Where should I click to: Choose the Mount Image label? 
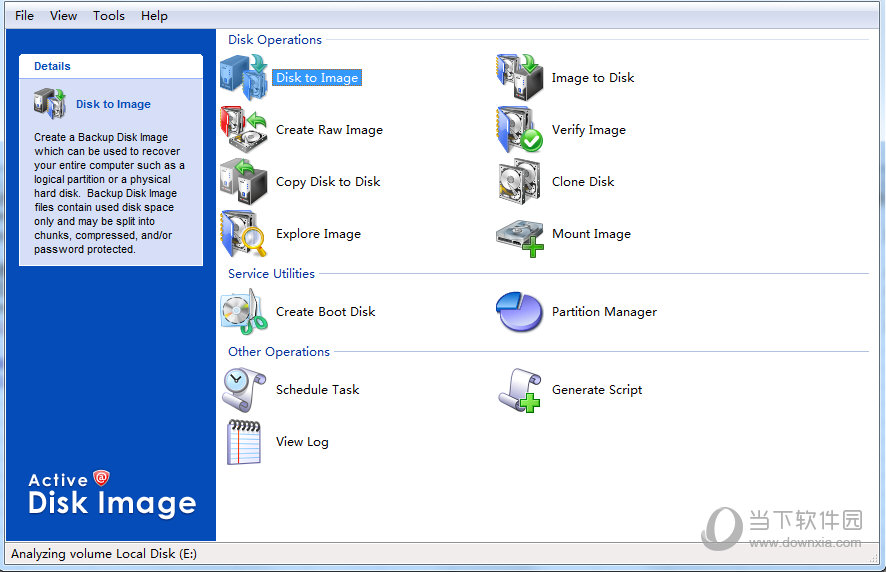tap(592, 233)
